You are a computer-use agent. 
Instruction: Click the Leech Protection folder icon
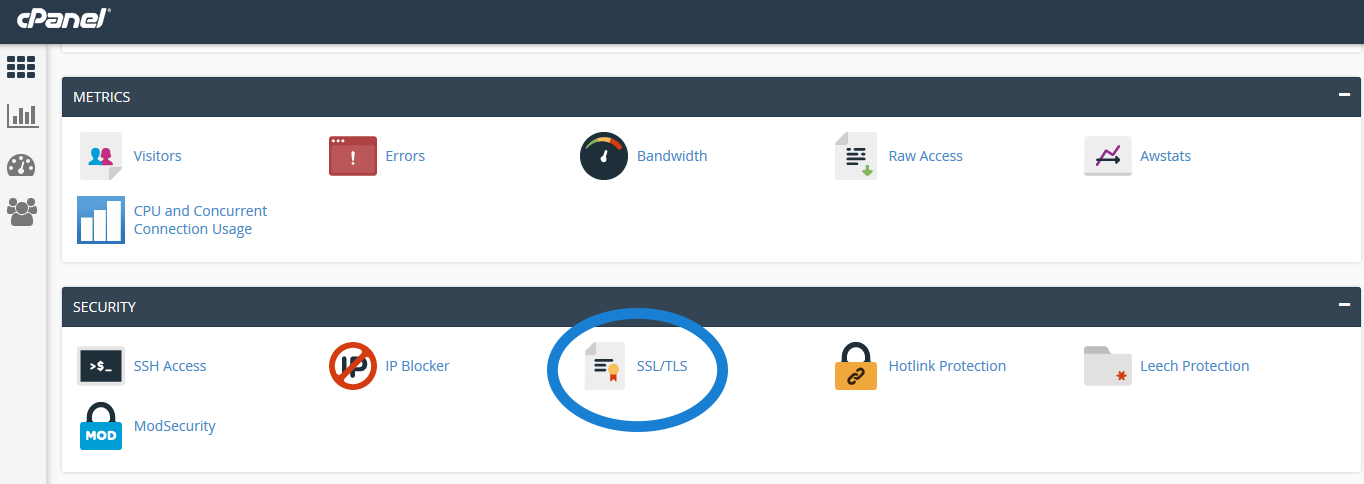coord(1108,366)
